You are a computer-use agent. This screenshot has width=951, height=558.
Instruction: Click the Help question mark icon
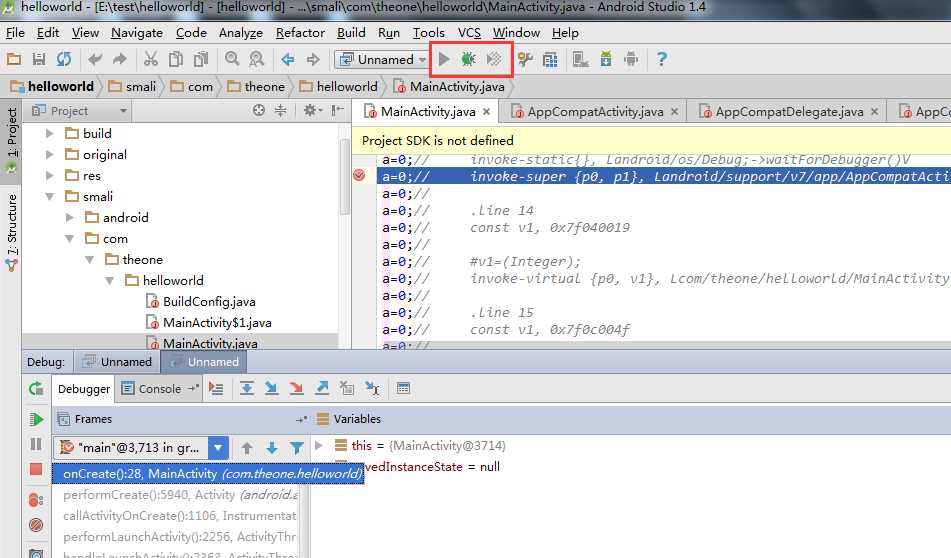click(662, 59)
